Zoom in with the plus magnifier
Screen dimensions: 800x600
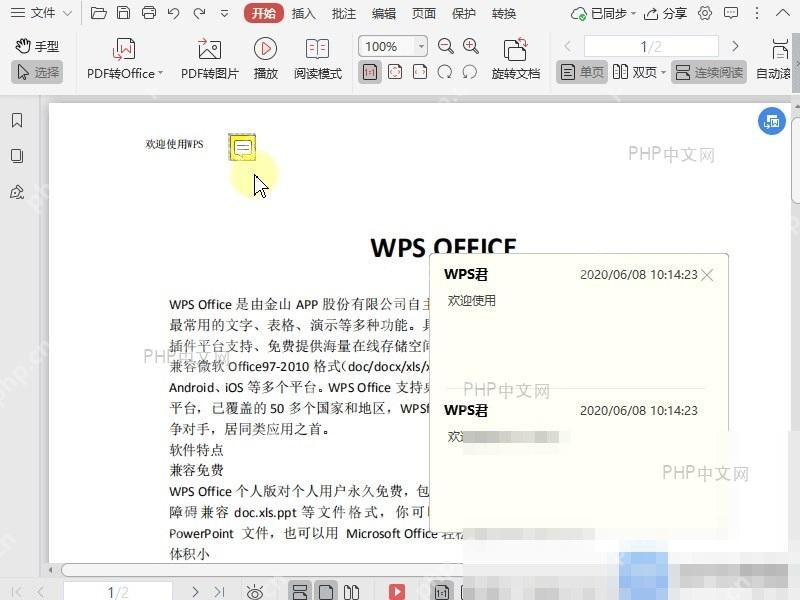pyautogui.click(x=470, y=46)
